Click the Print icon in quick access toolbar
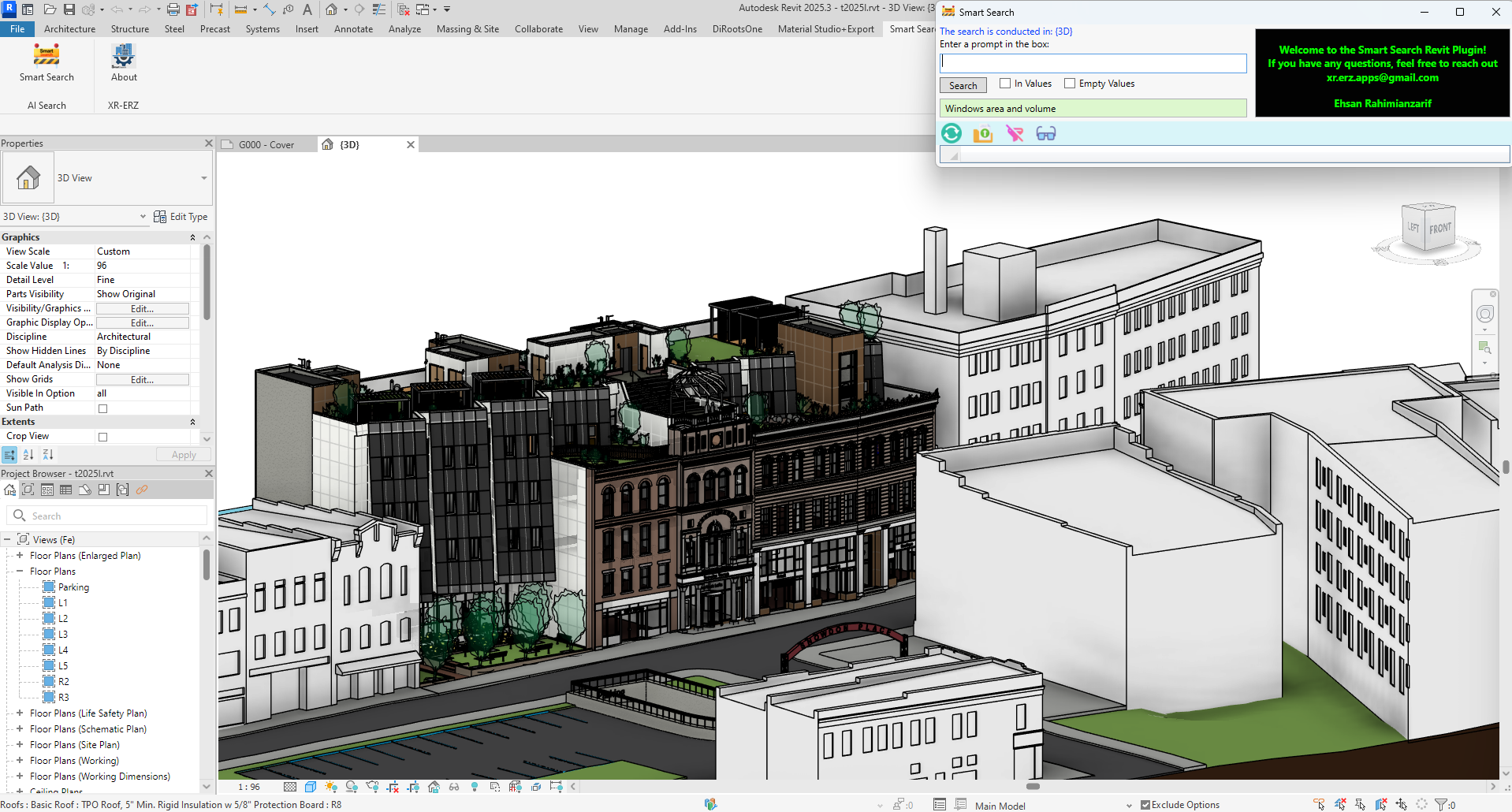This screenshot has height=812, width=1512. coord(173,9)
